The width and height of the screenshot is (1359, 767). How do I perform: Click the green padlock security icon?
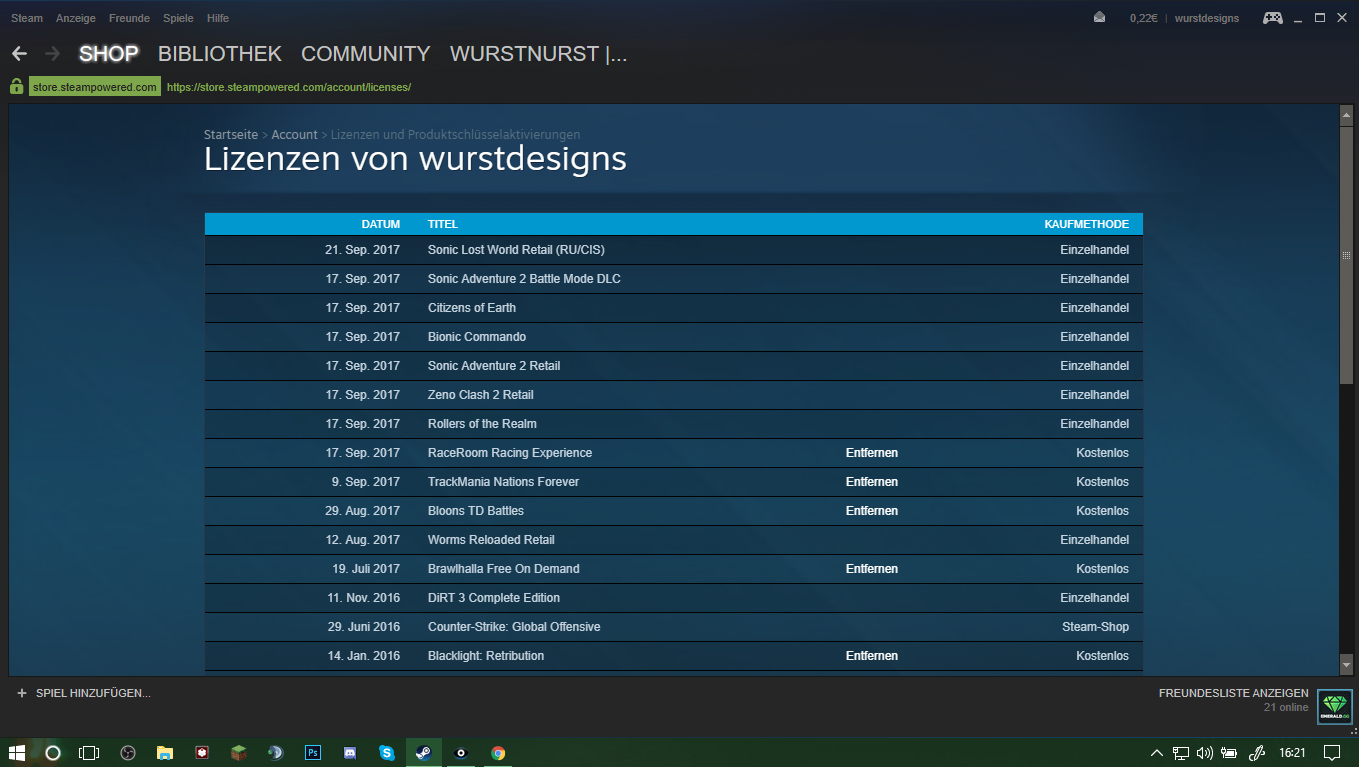(x=16, y=87)
